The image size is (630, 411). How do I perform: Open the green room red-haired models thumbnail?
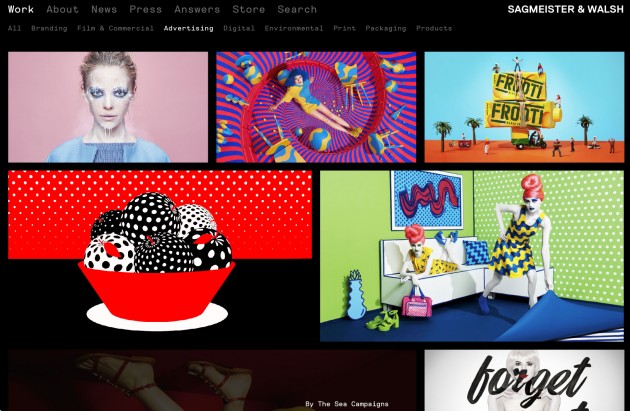click(472, 256)
